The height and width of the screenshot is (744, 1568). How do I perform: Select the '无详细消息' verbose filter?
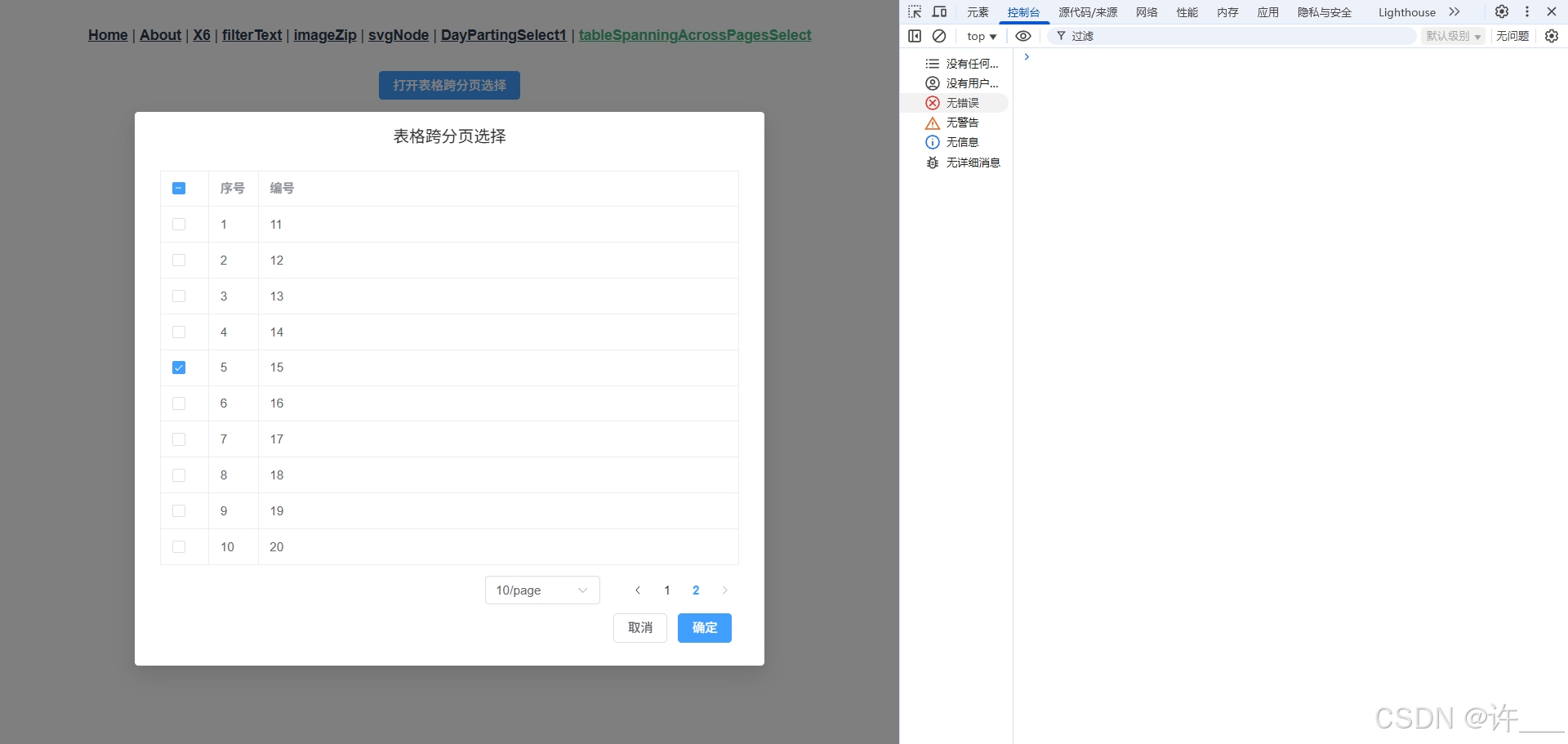pos(954,163)
